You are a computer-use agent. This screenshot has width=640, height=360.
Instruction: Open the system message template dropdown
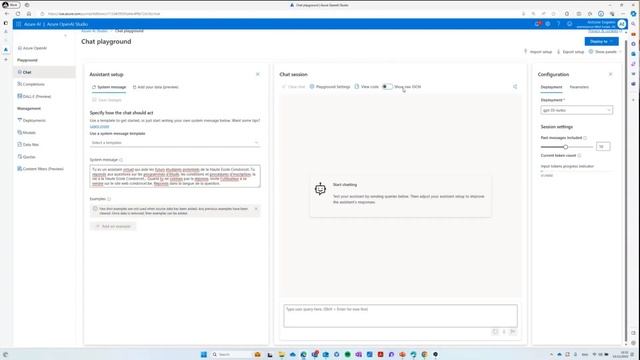pos(175,143)
